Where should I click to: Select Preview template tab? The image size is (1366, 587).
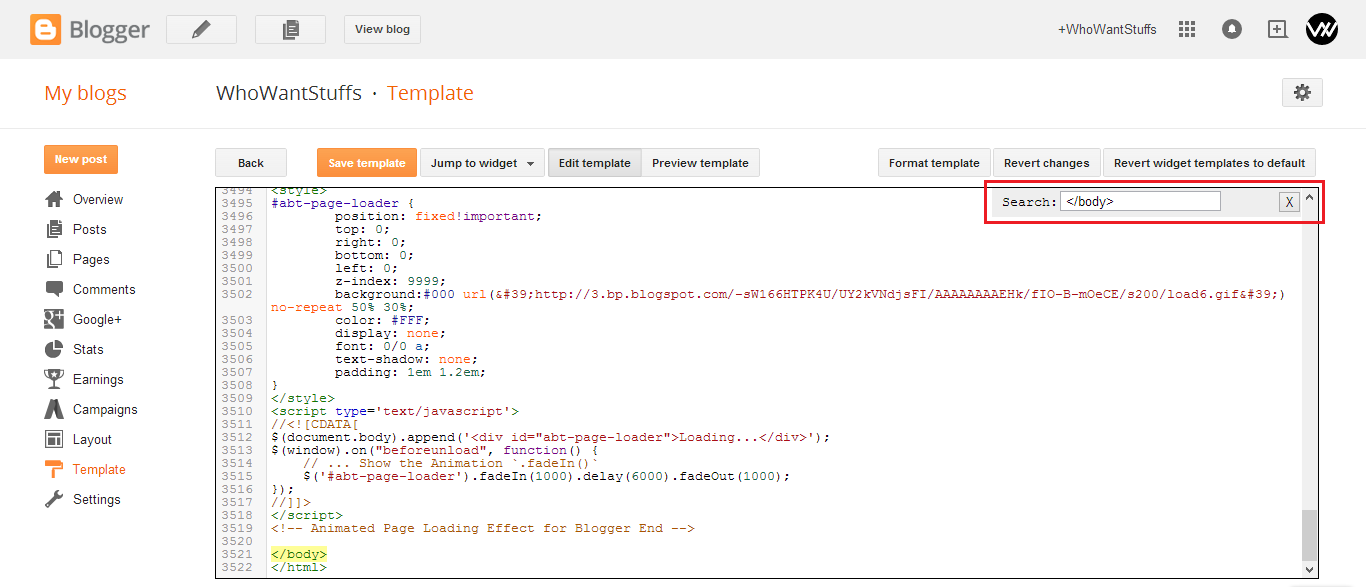coord(700,163)
